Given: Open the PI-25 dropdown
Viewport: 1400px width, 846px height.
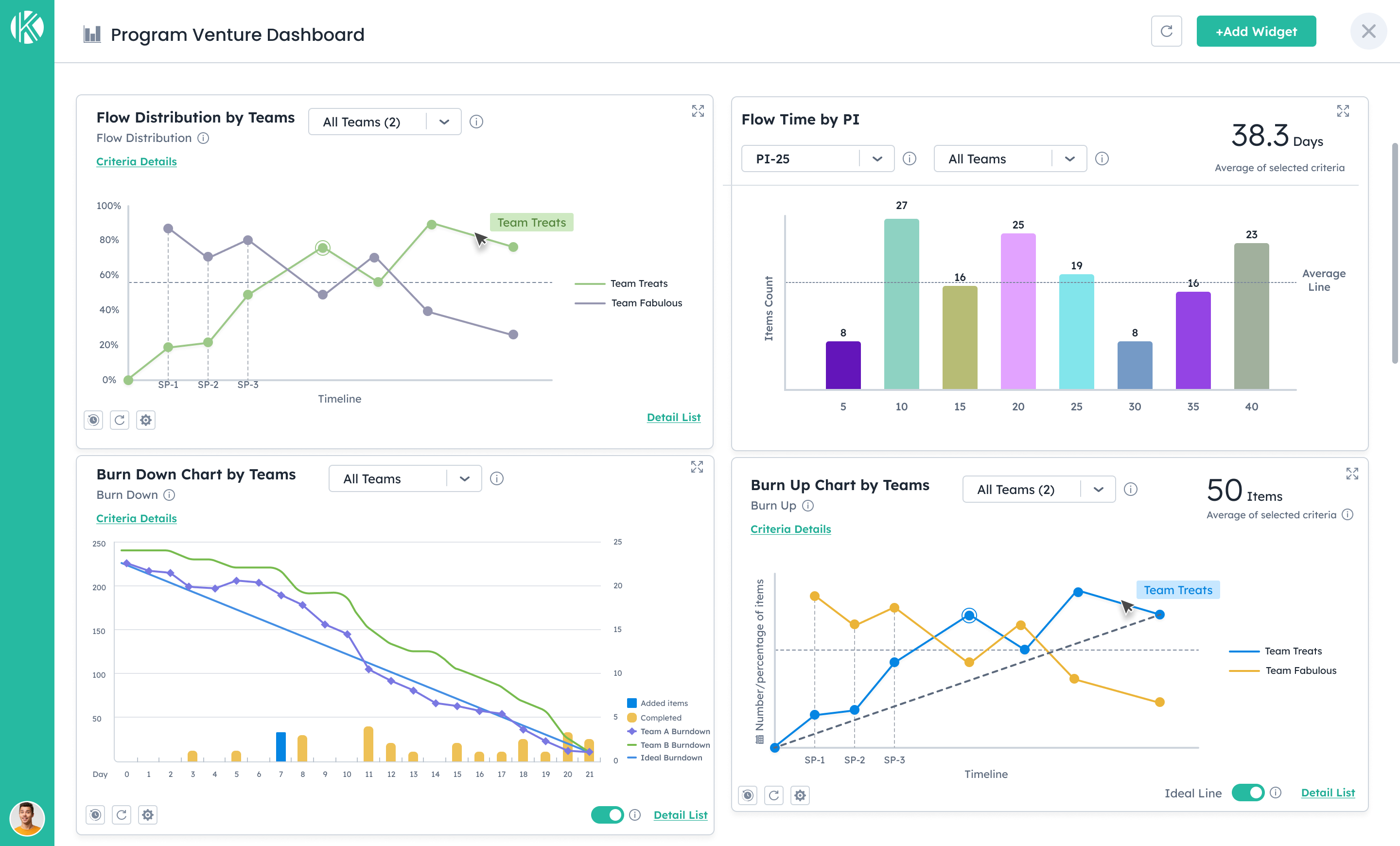Looking at the screenshot, I should (817, 159).
